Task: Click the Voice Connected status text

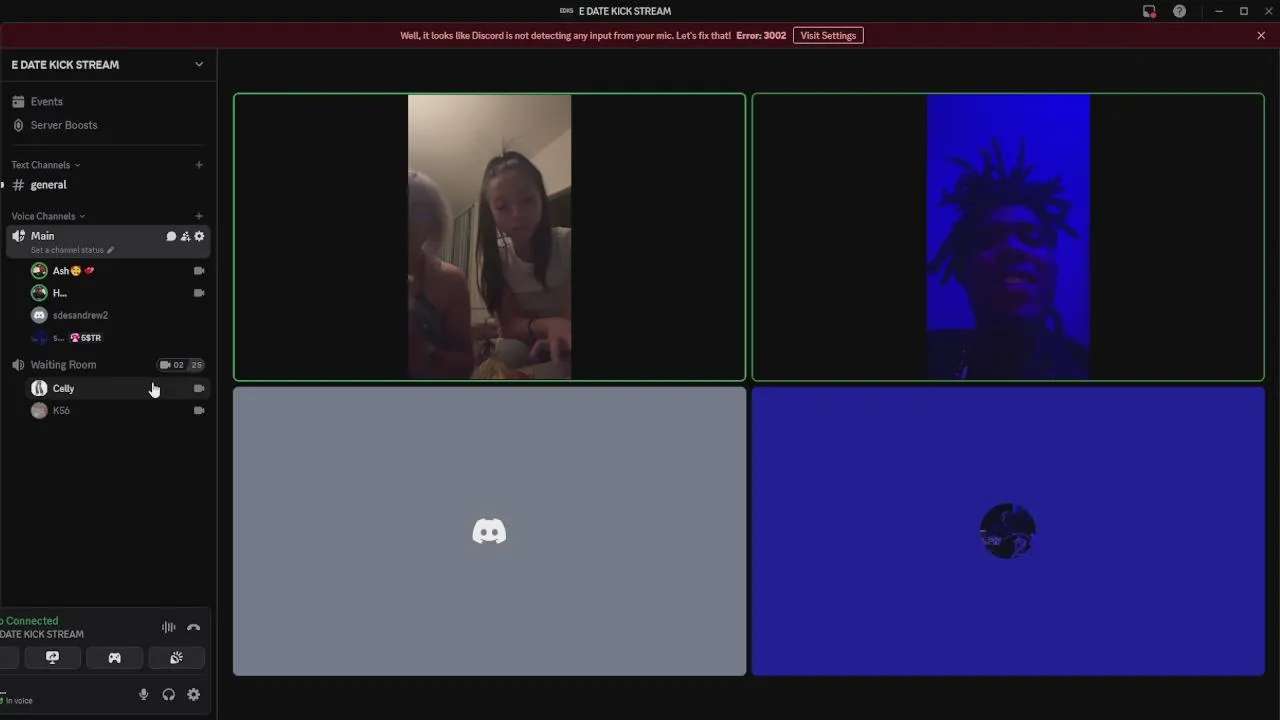Action: tap(29, 621)
